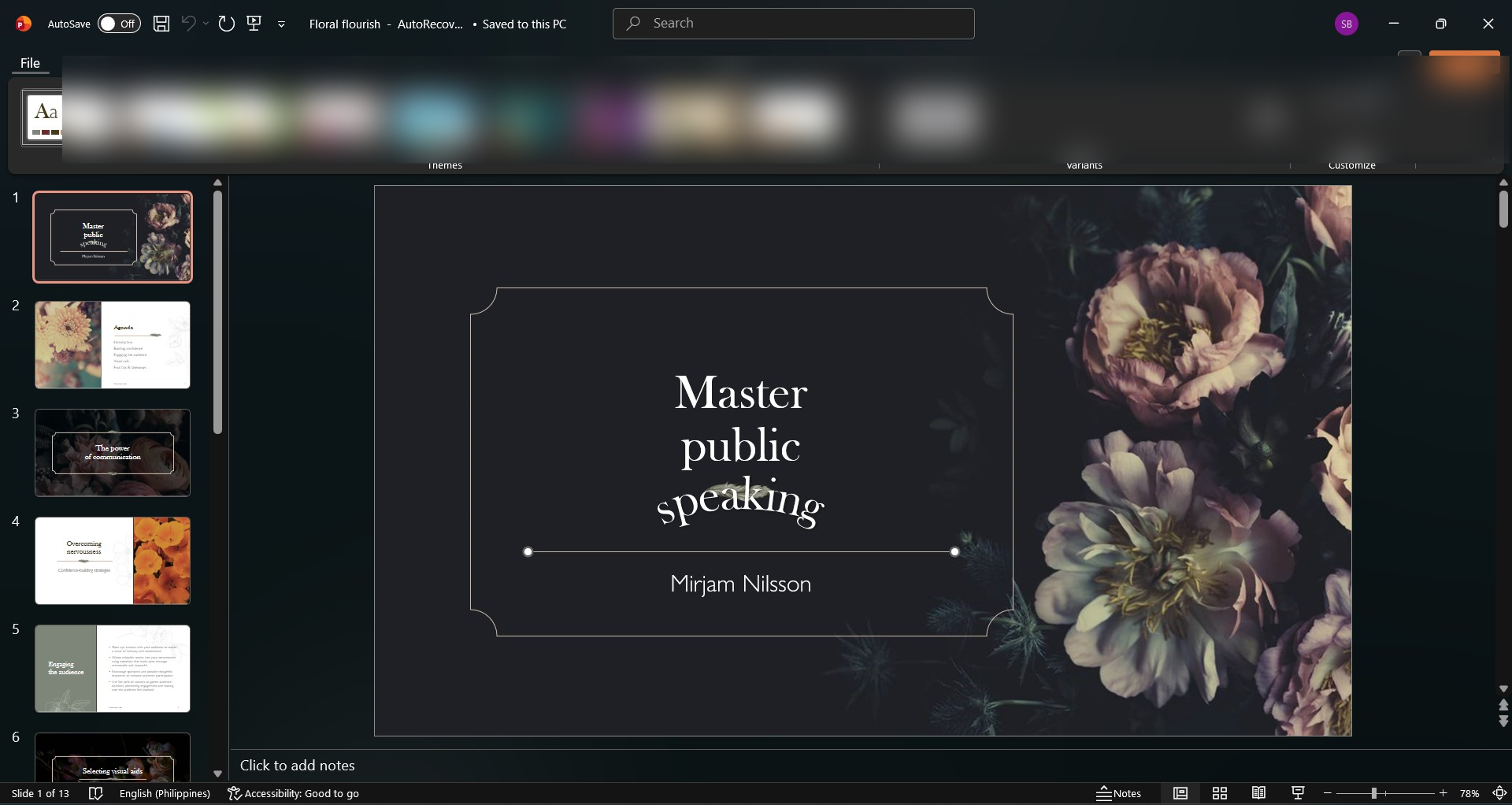Viewport: 1512px width, 805px height.
Task: Switch to Slide Sorter view
Action: click(1220, 793)
